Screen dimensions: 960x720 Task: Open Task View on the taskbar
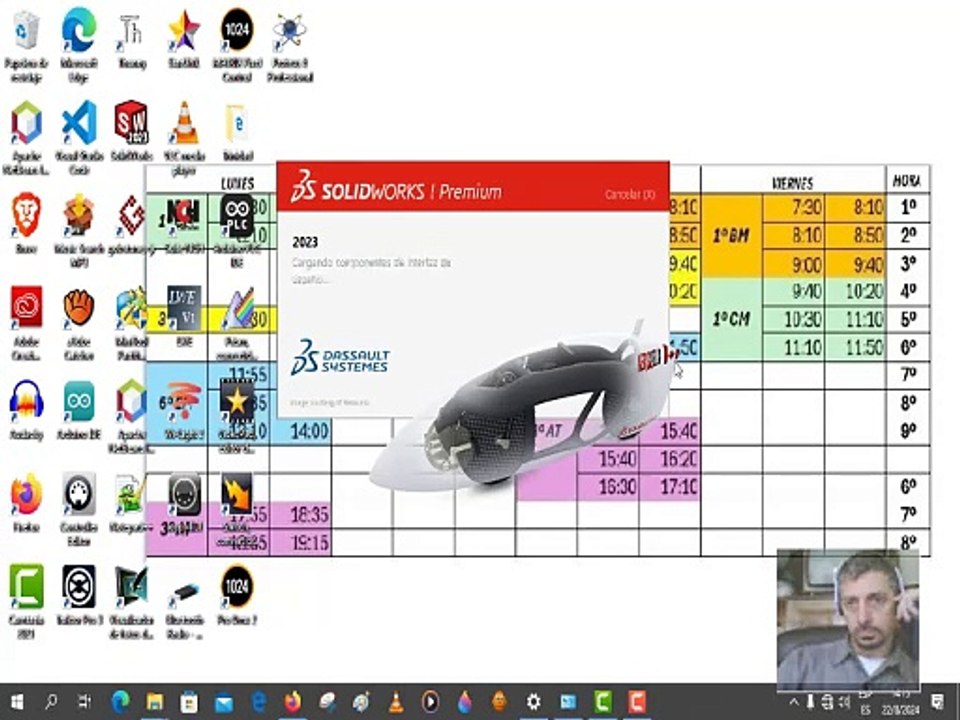pyautogui.click(x=85, y=702)
